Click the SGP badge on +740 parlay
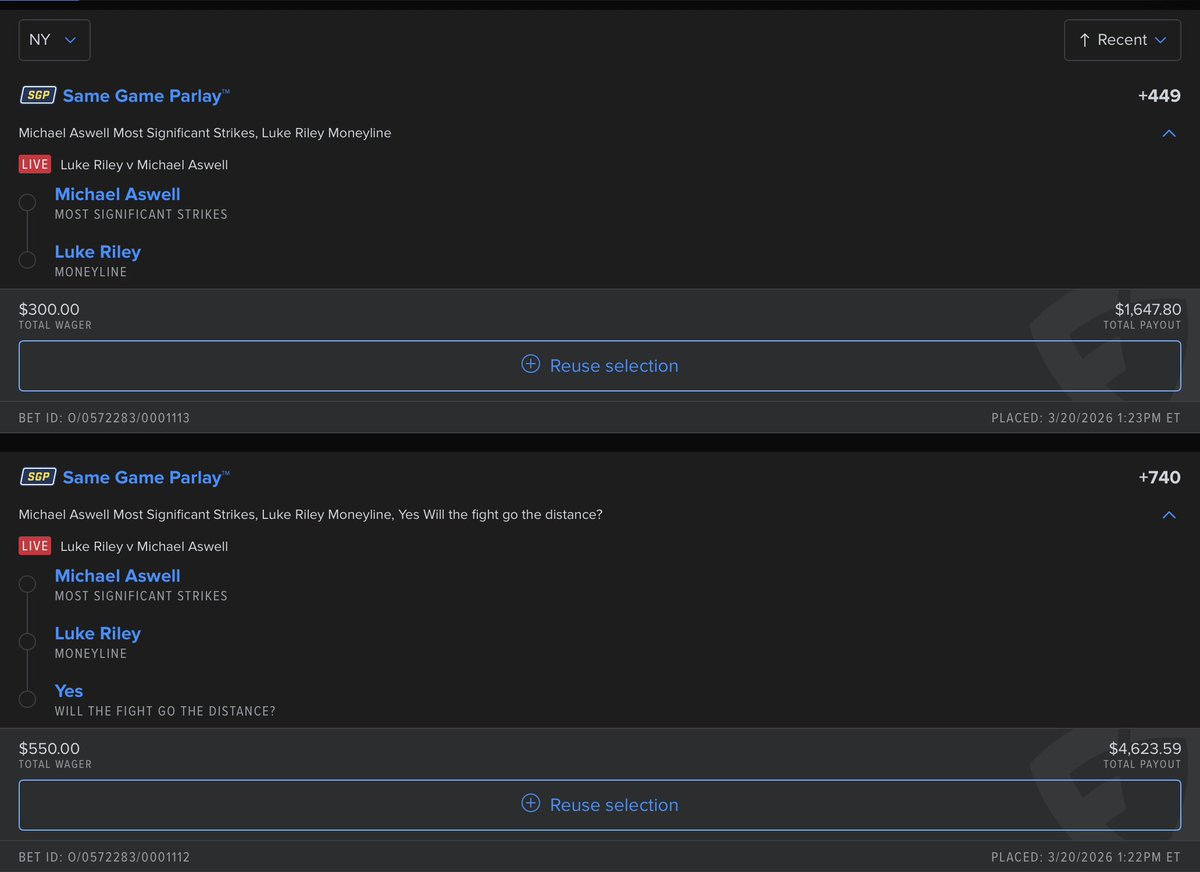This screenshot has height=872, width=1200. (37, 477)
